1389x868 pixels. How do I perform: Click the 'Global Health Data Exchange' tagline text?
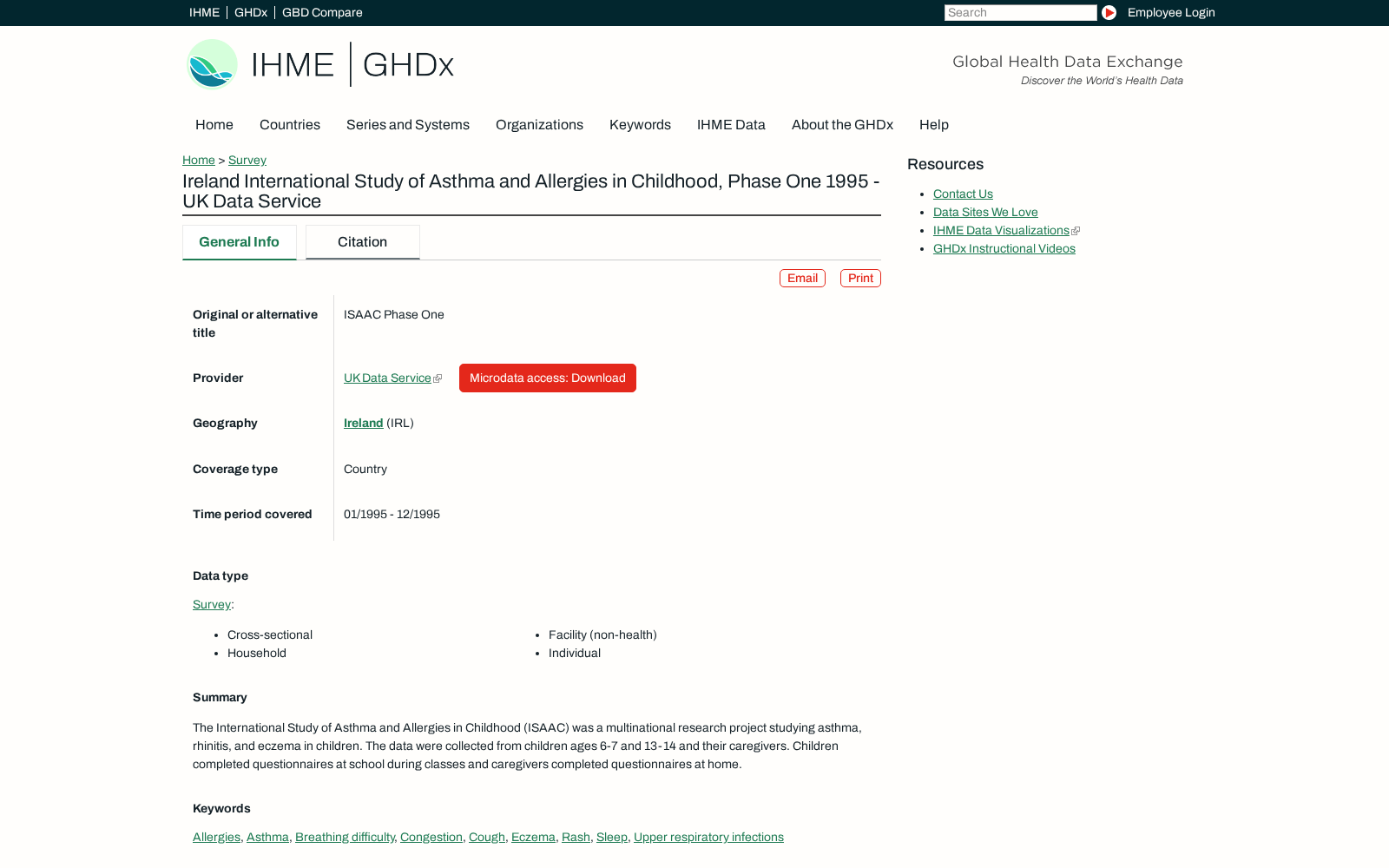[x=1068, y=62]
